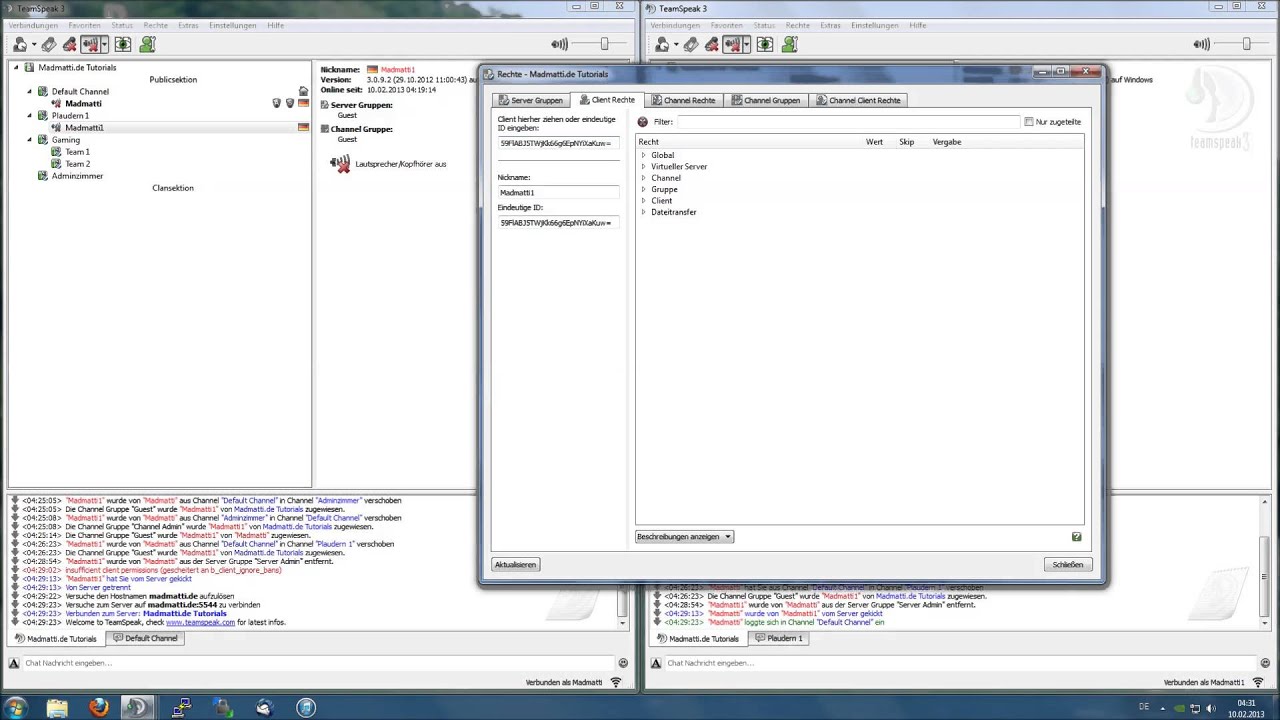Toggle speaker mute in right TeamSpeak toolbar
The height and width of the screenshot is (720, 1280).
tap(731, 44)
